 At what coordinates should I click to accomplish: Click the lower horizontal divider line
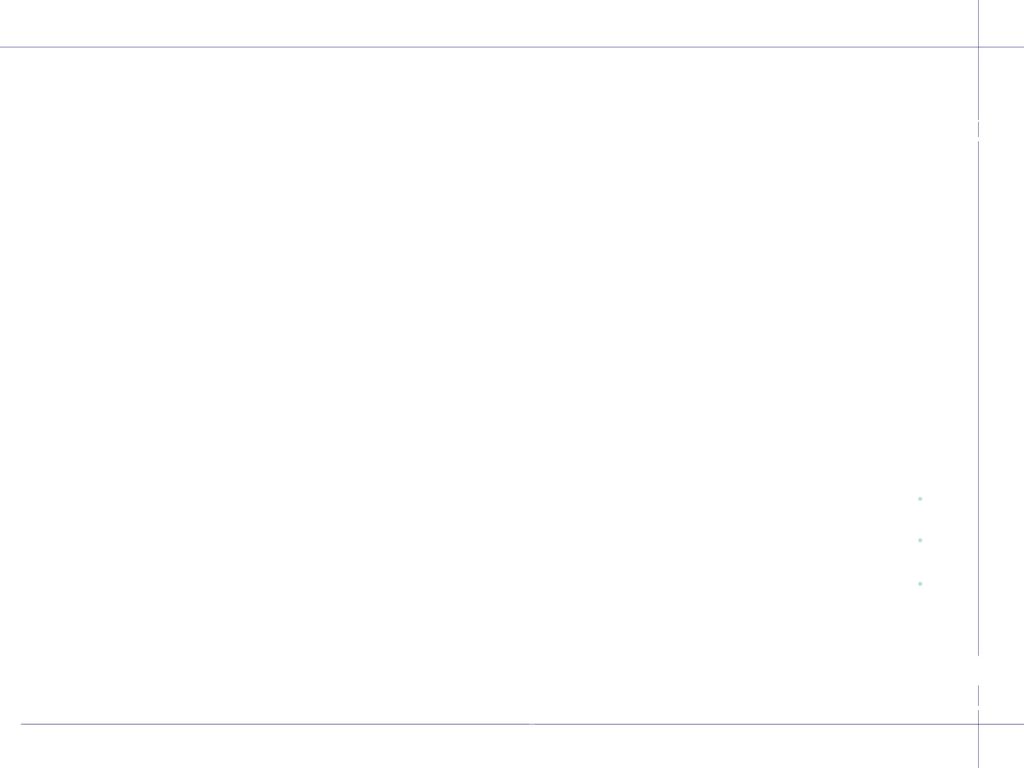[x=522, y=724]
